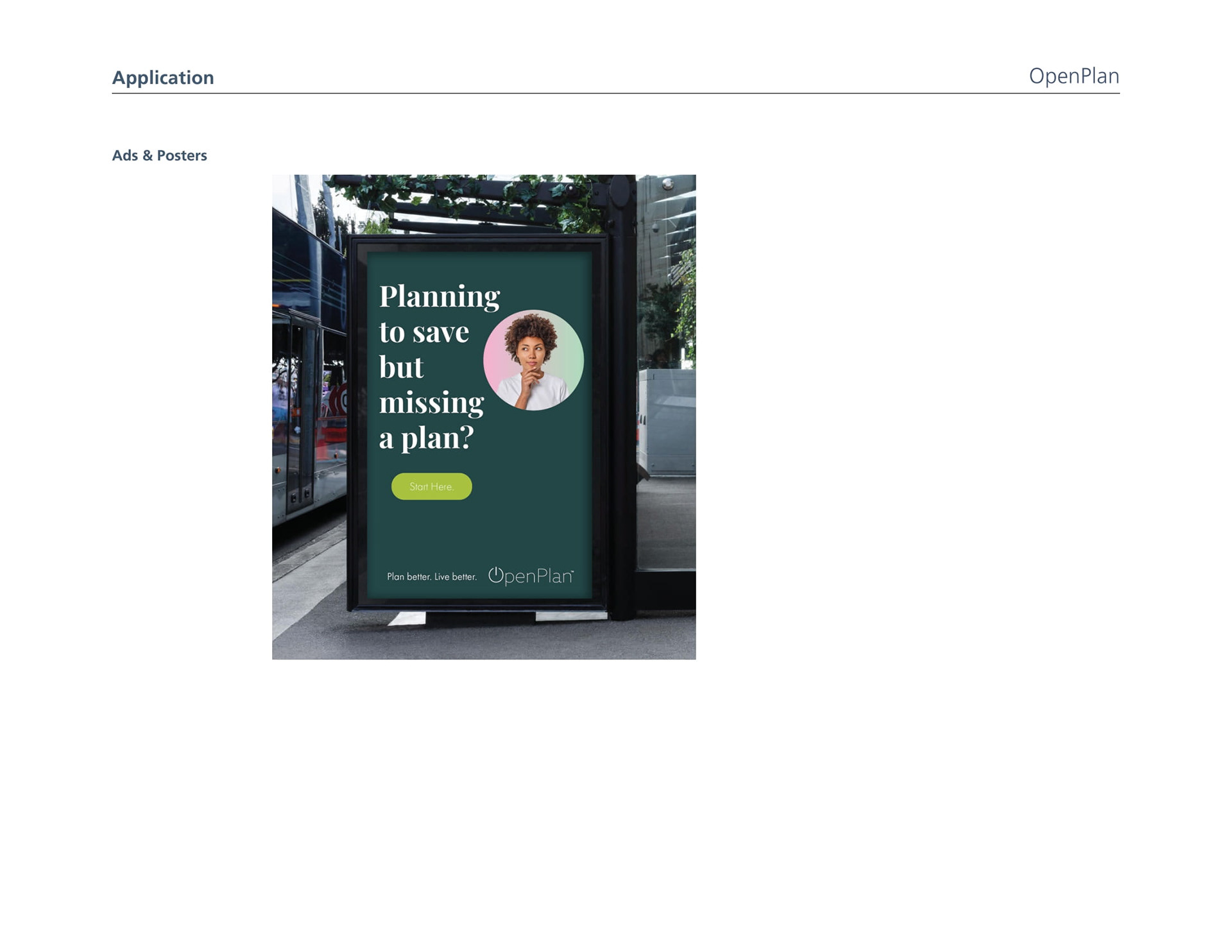Viewport: 1232px width, 952px height.
Task: Click the 'Planning to save but missing a plan?' headline
Action: click(x=440, y=368)
